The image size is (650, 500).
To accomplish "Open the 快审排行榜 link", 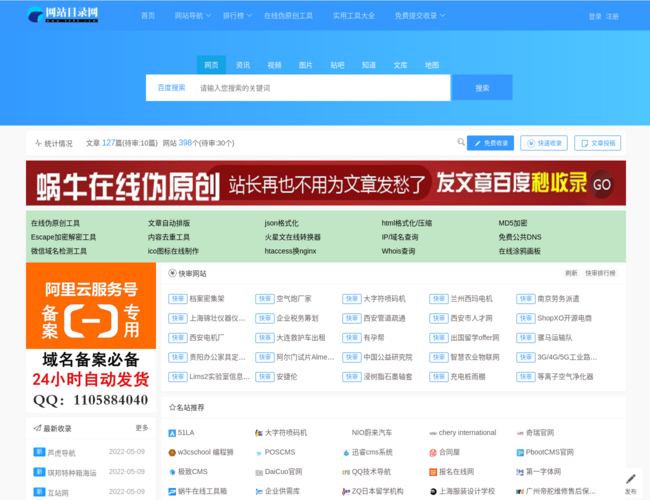I will pos(600,273).
